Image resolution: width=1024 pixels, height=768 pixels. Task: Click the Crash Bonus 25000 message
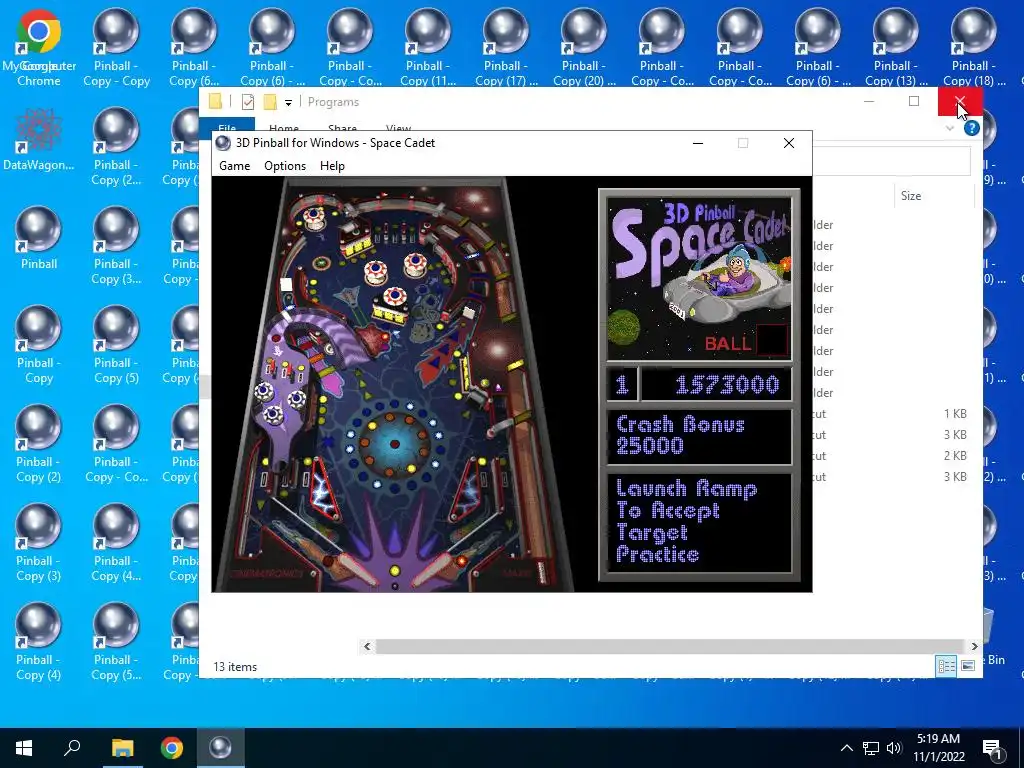tap(699, 436)
